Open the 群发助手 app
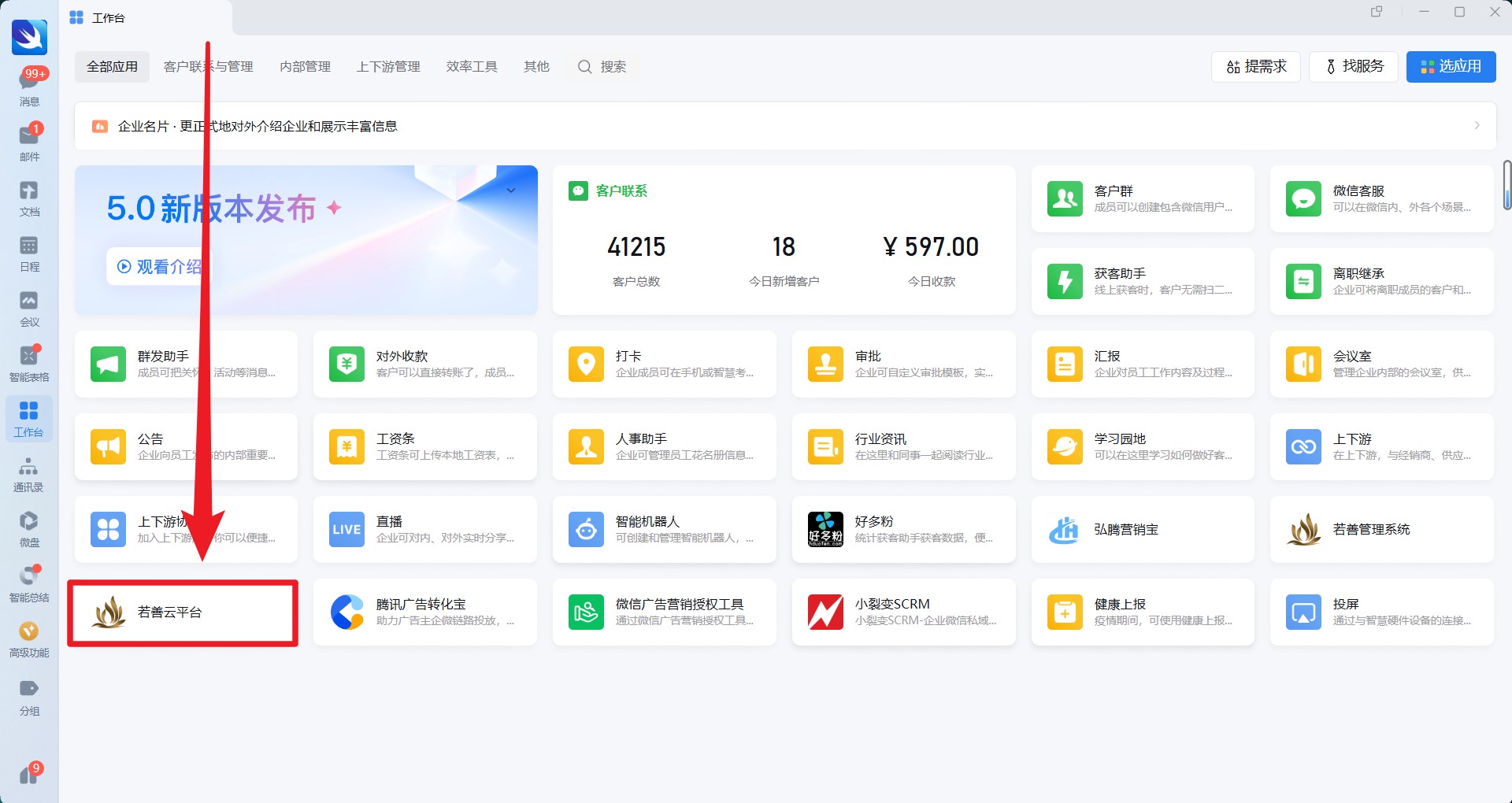Viewport: 1512px width, 803px height. (x=186, y=364)
